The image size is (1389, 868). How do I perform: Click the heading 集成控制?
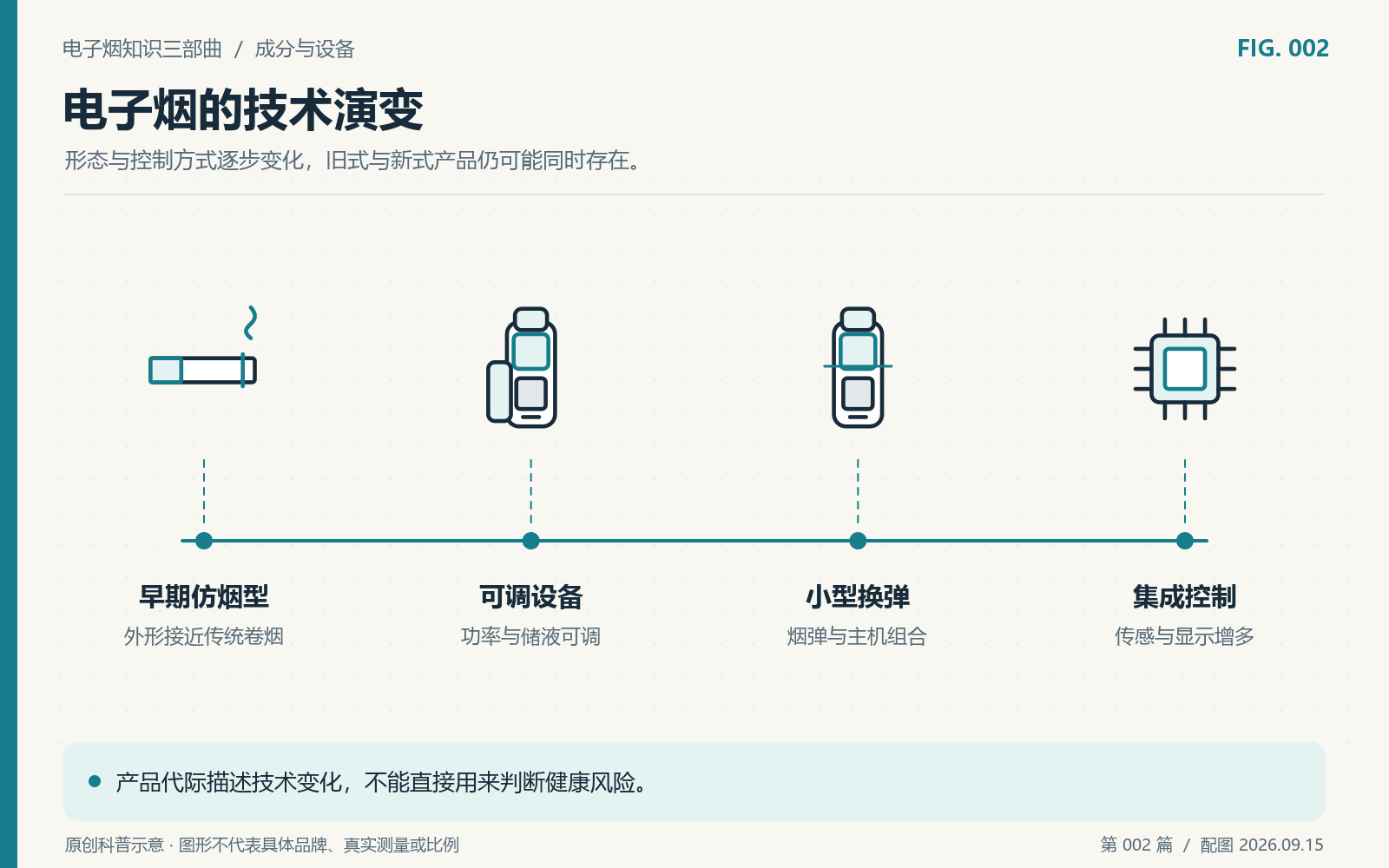(x=1185, y=596)
